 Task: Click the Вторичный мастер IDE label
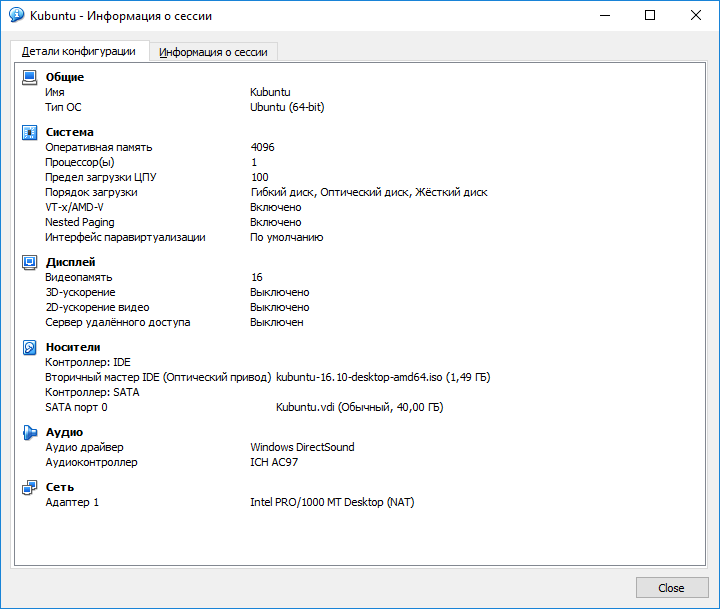pos(158,378)
